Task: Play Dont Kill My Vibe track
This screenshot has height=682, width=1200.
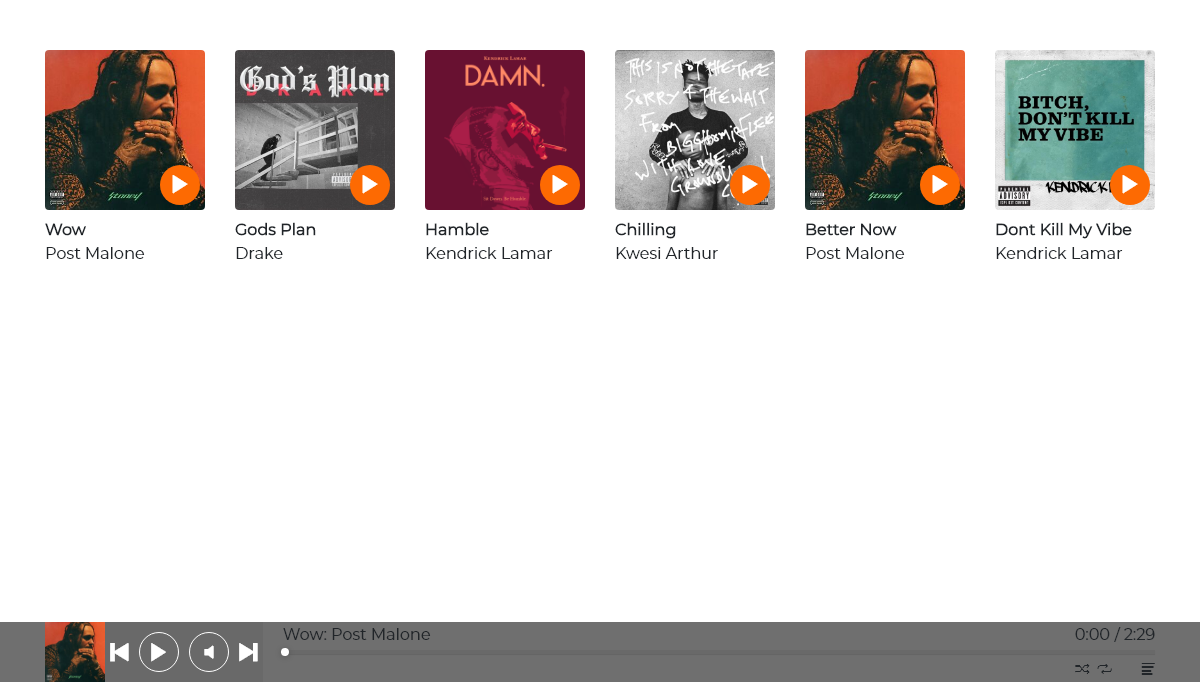Action: pos(1130,185)
